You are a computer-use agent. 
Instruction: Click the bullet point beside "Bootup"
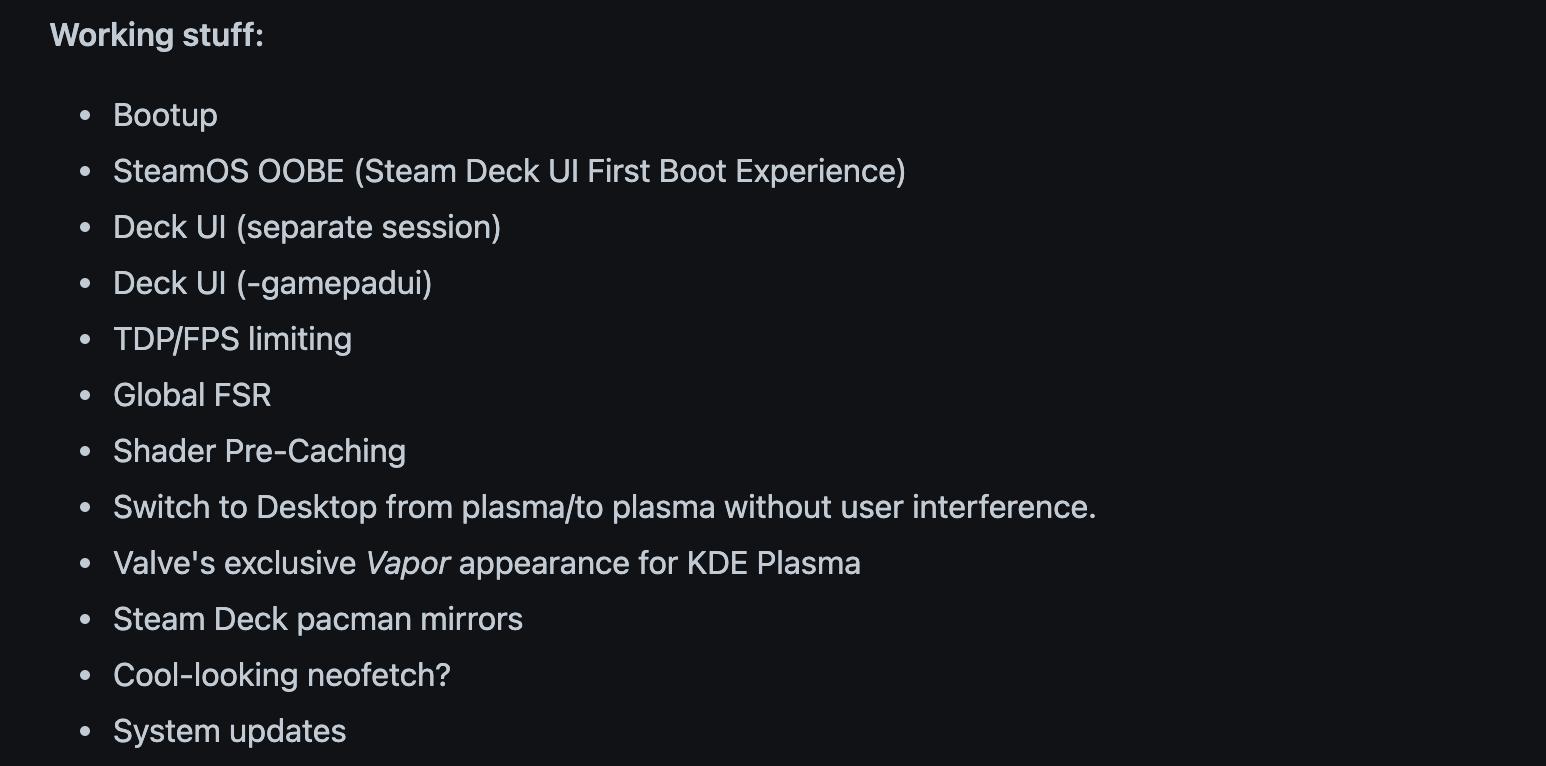86,115
